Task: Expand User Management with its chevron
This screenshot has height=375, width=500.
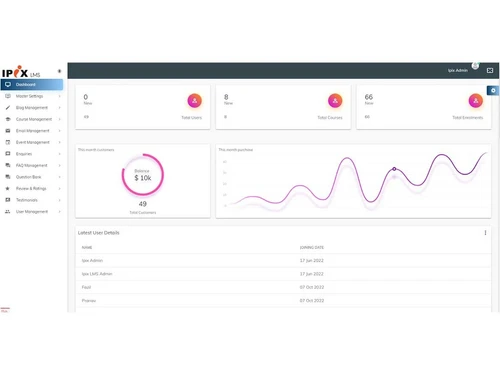Action: coord(60,212)
